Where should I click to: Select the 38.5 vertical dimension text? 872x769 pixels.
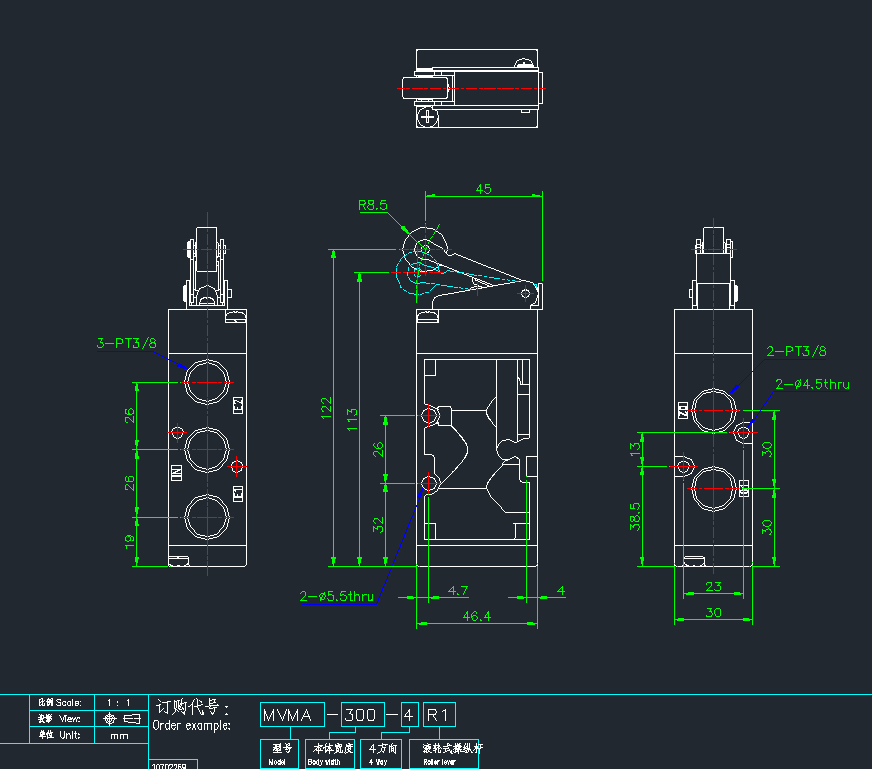click(635, 516)
